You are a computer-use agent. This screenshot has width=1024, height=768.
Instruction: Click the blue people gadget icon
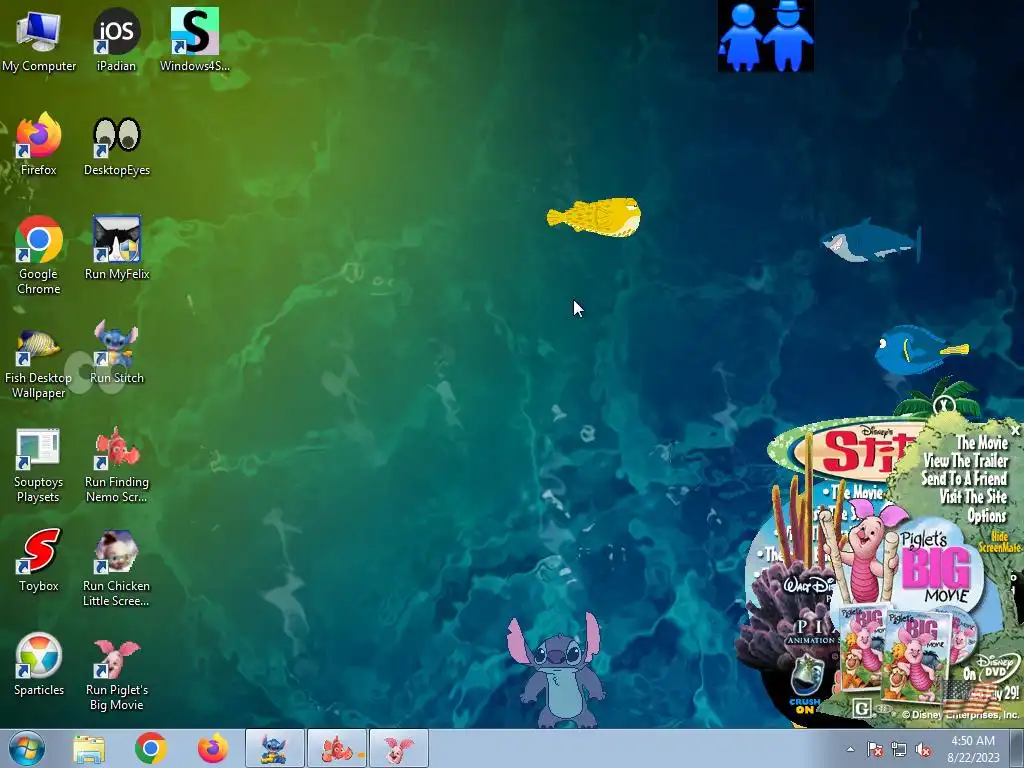tap(765, 36)
